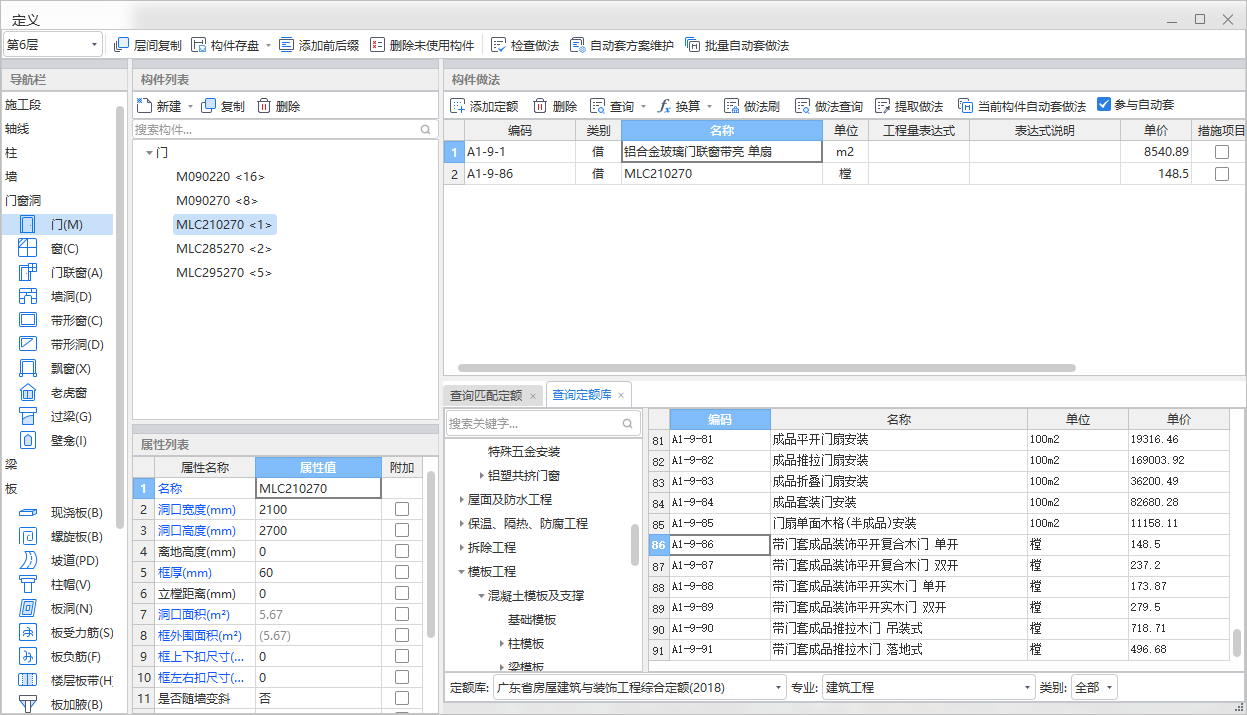
Task: Open 自动套方案维护
Action: (621, 46)
